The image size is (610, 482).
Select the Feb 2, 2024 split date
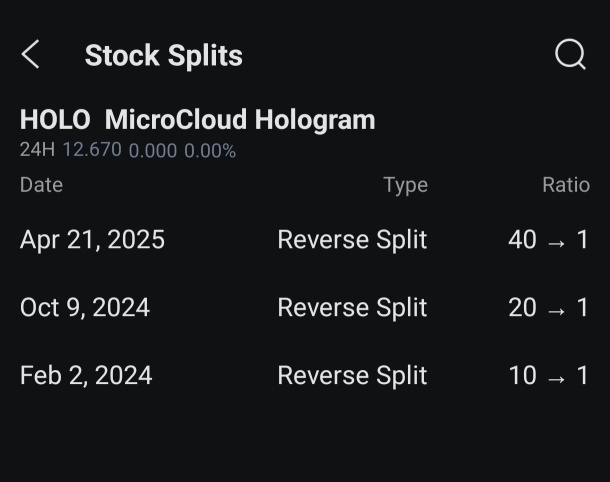(86, 375)
